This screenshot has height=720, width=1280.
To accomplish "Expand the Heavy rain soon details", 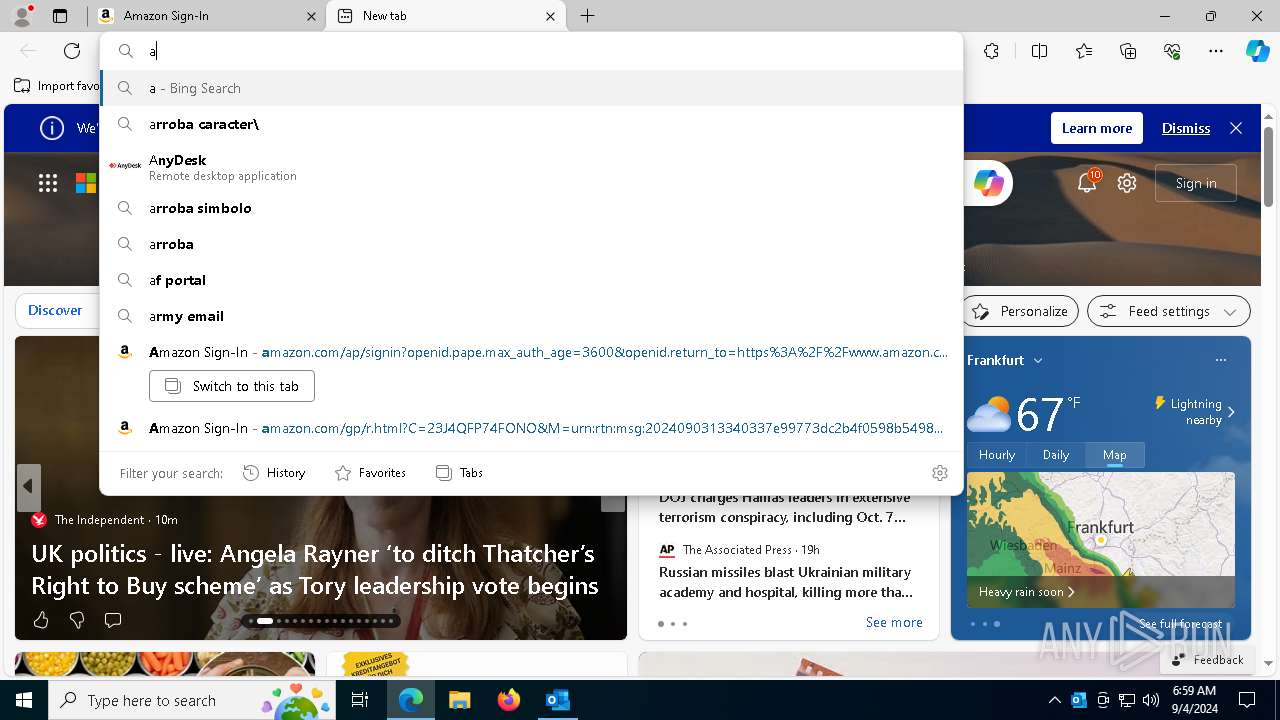I will pyautogui.click(x=1027, y=592).
